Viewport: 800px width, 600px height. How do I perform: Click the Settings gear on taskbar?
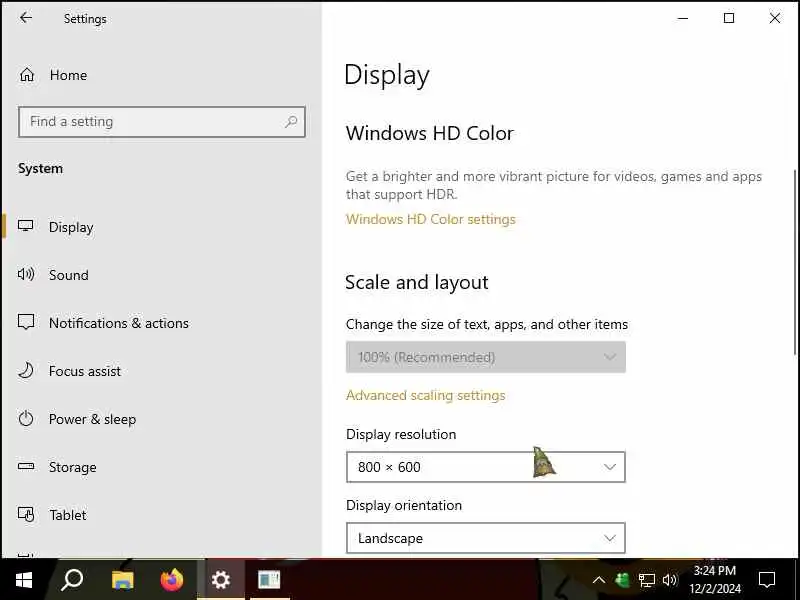[x=220, y=580]
